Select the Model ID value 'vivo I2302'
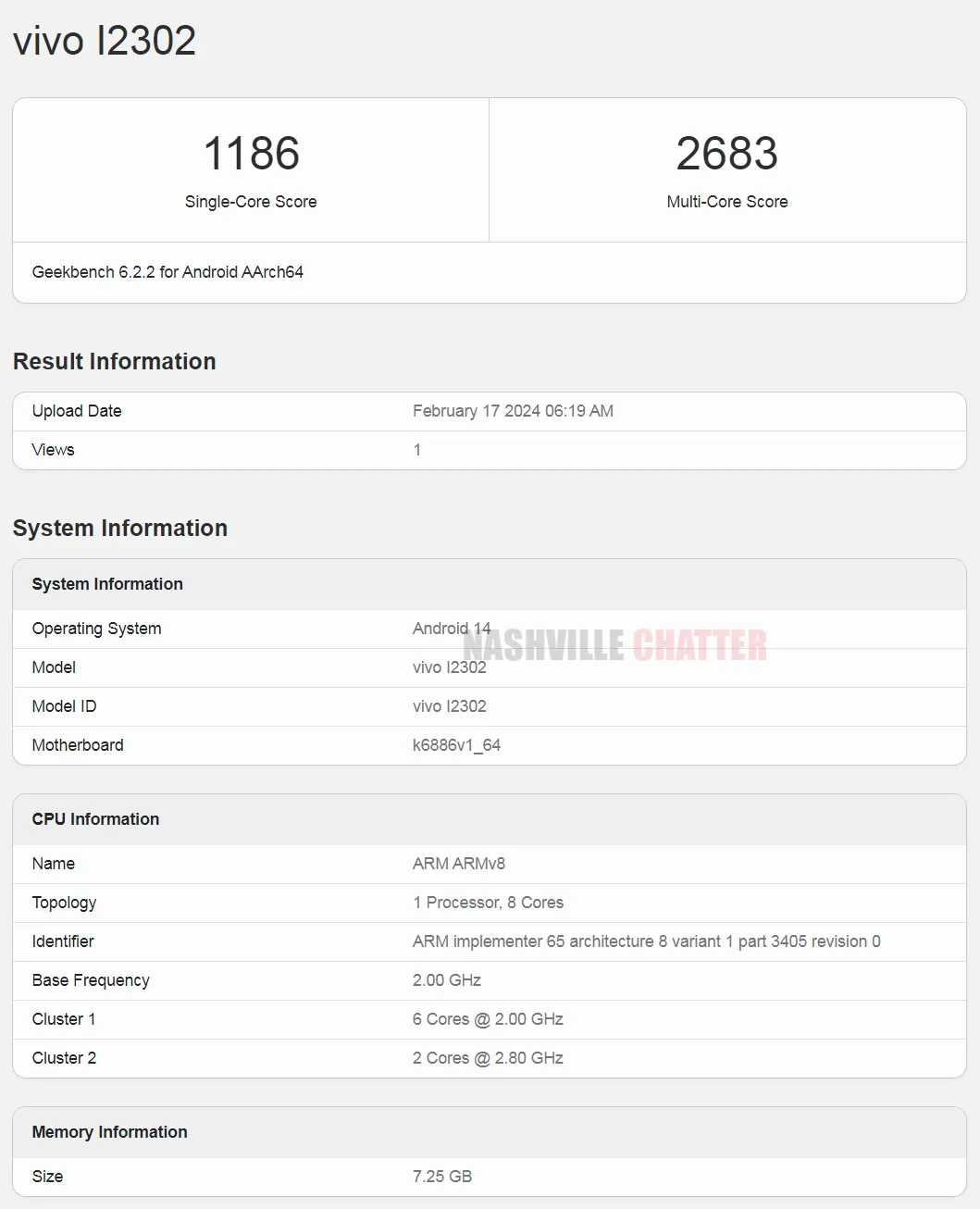 pyautogui.click(x=450, y=706)
